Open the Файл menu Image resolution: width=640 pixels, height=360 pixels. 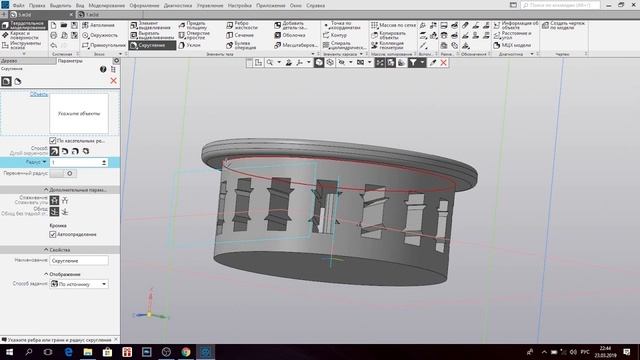pos(18,5)
